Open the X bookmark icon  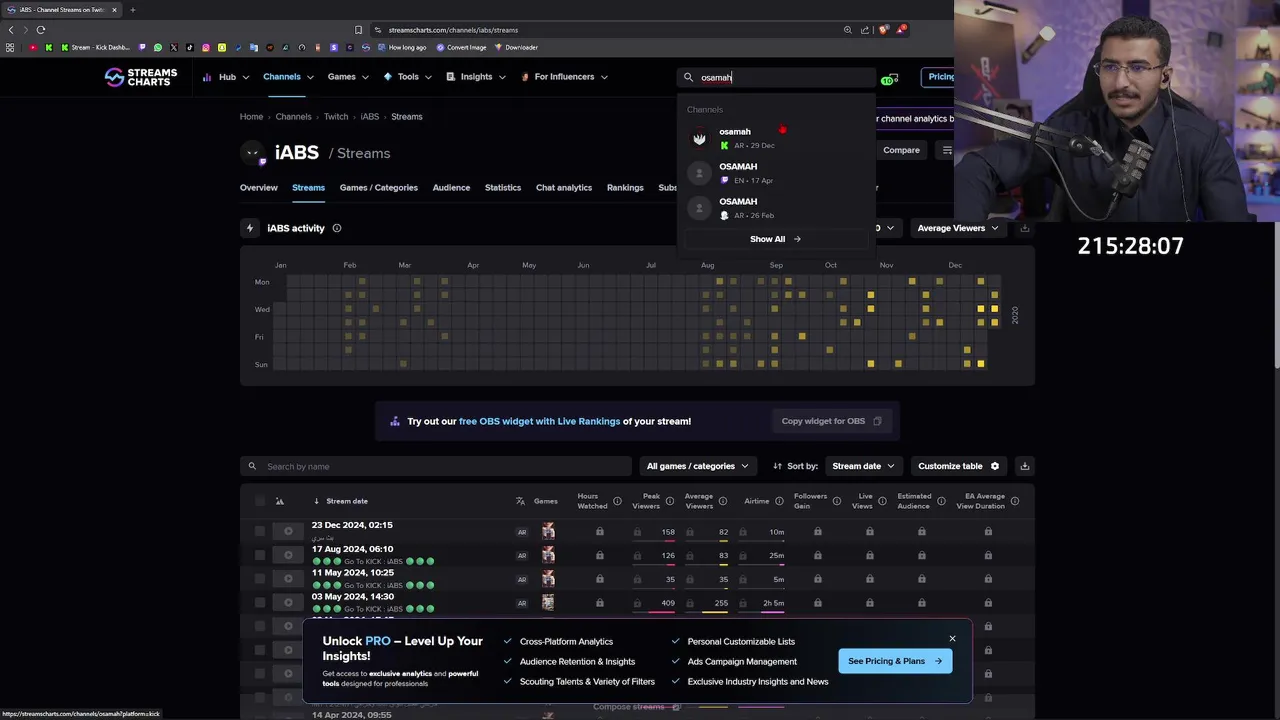pos(174,47)
